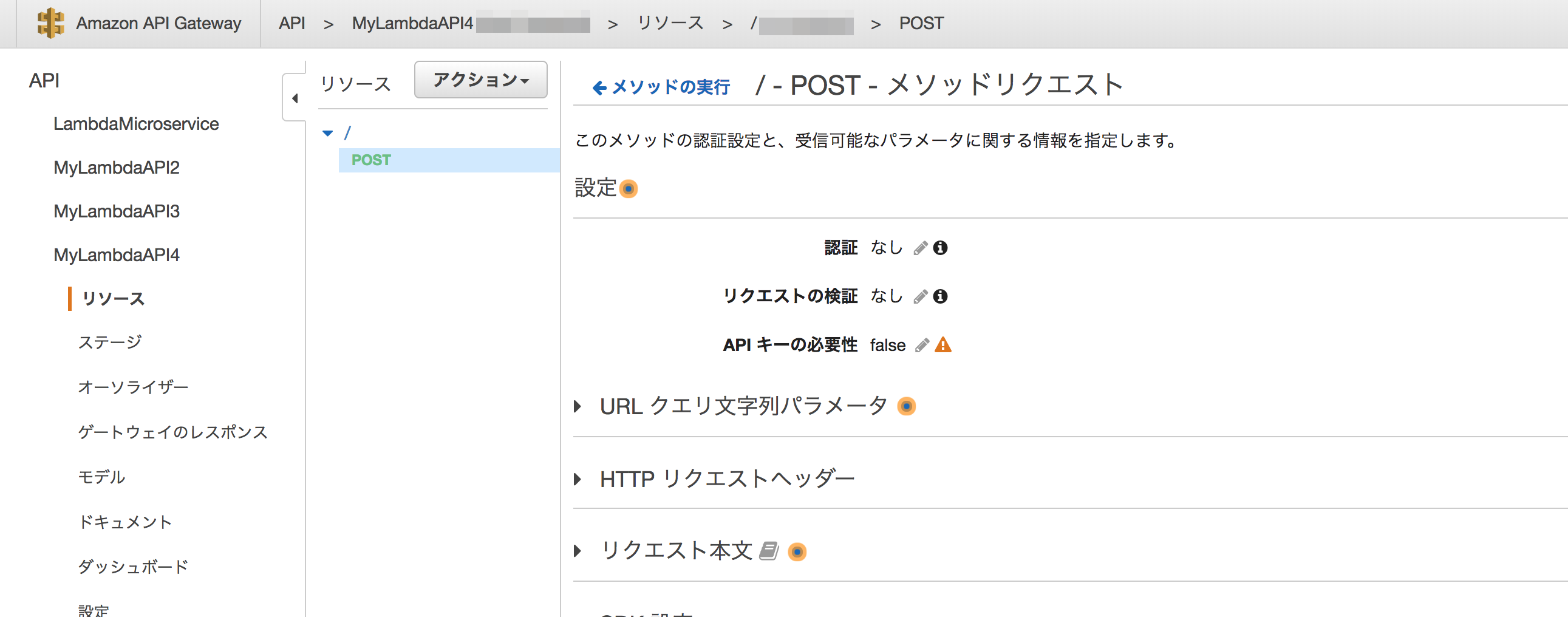Click the warning triangle beside API キーの必要性
The image size is (1568, 617).
[x=943, y=345]
